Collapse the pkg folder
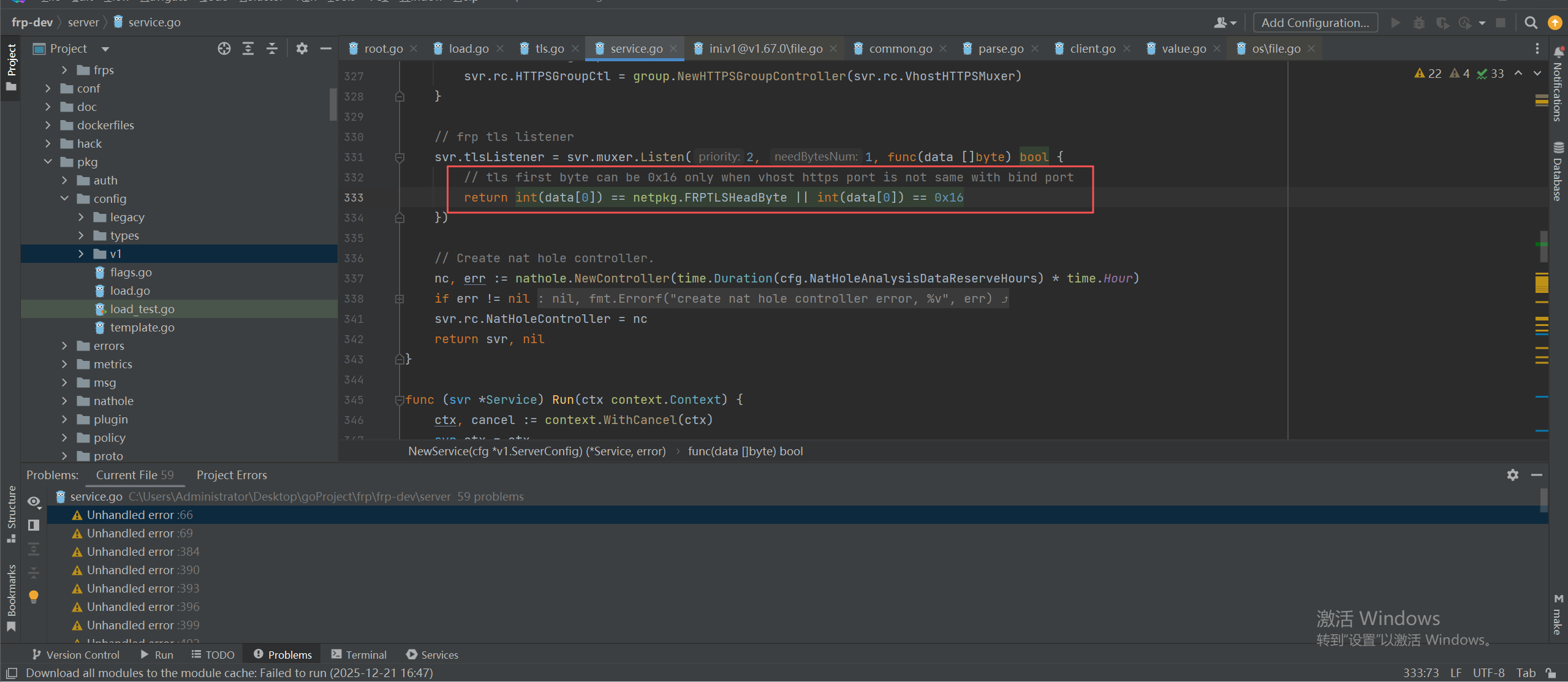 point(48,162)
